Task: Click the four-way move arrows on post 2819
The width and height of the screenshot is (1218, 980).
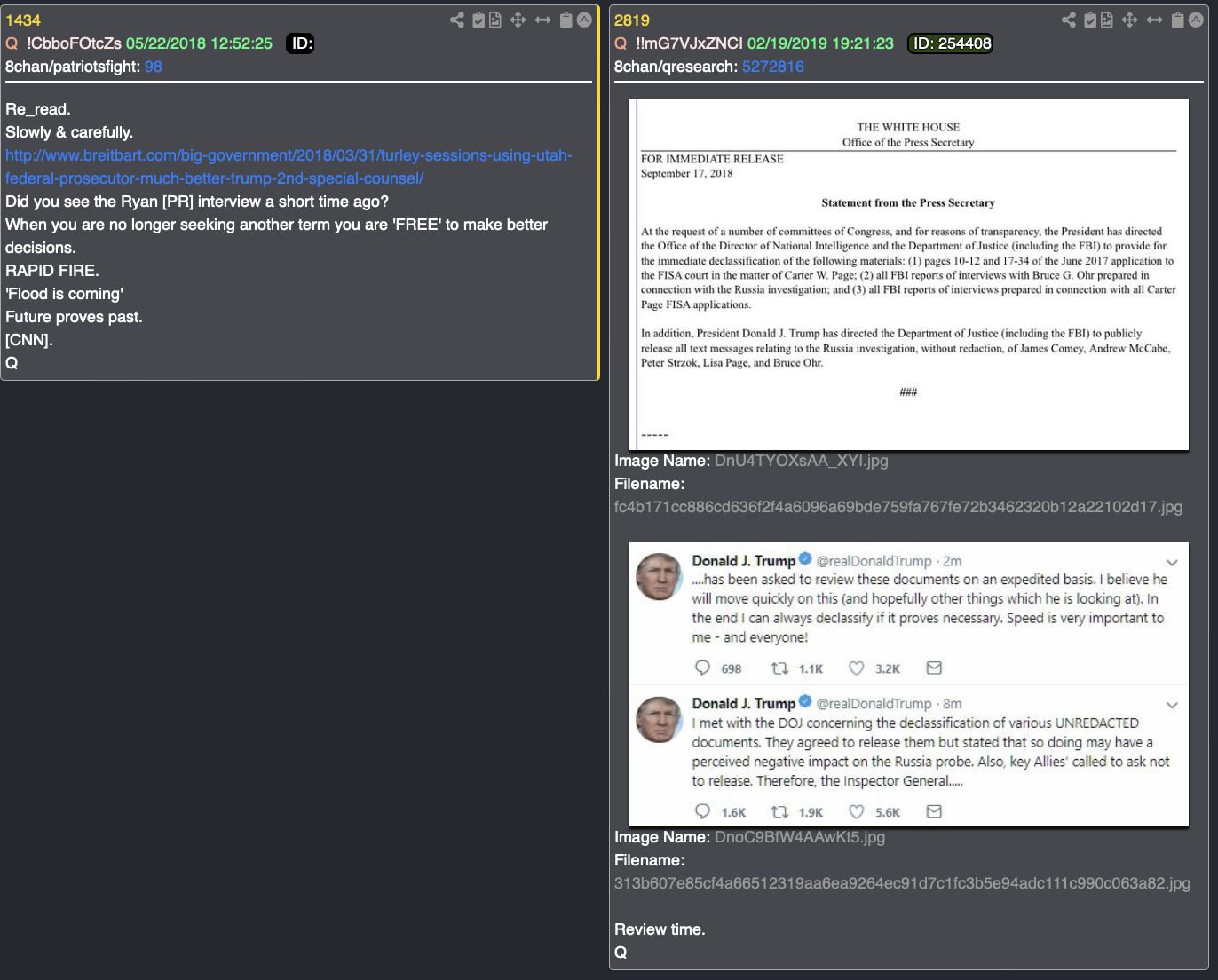Action: pyautogui.click(x=1129, y=20)
